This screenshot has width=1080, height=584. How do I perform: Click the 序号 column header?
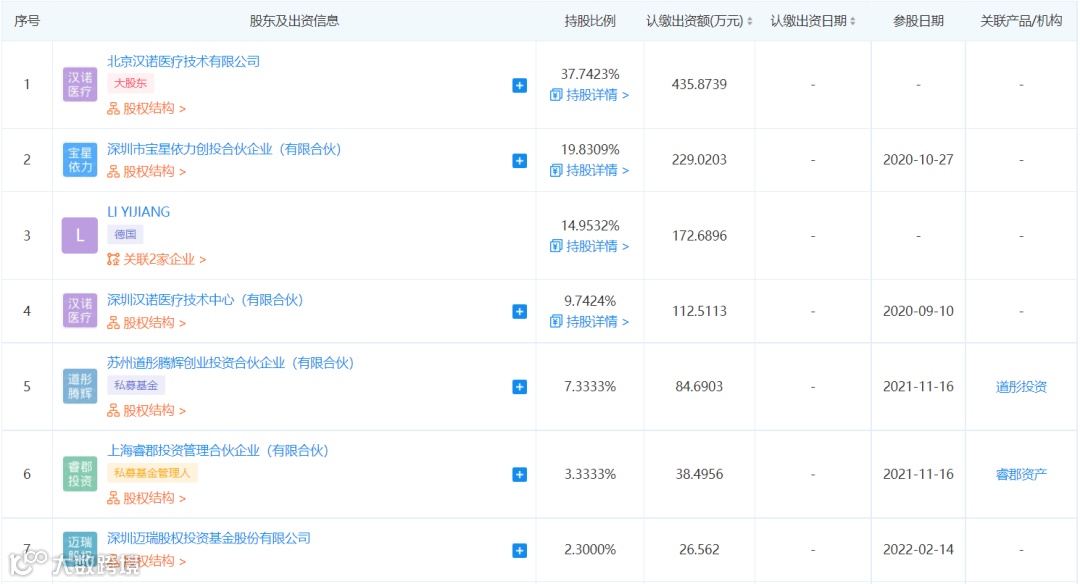[27, 21]
